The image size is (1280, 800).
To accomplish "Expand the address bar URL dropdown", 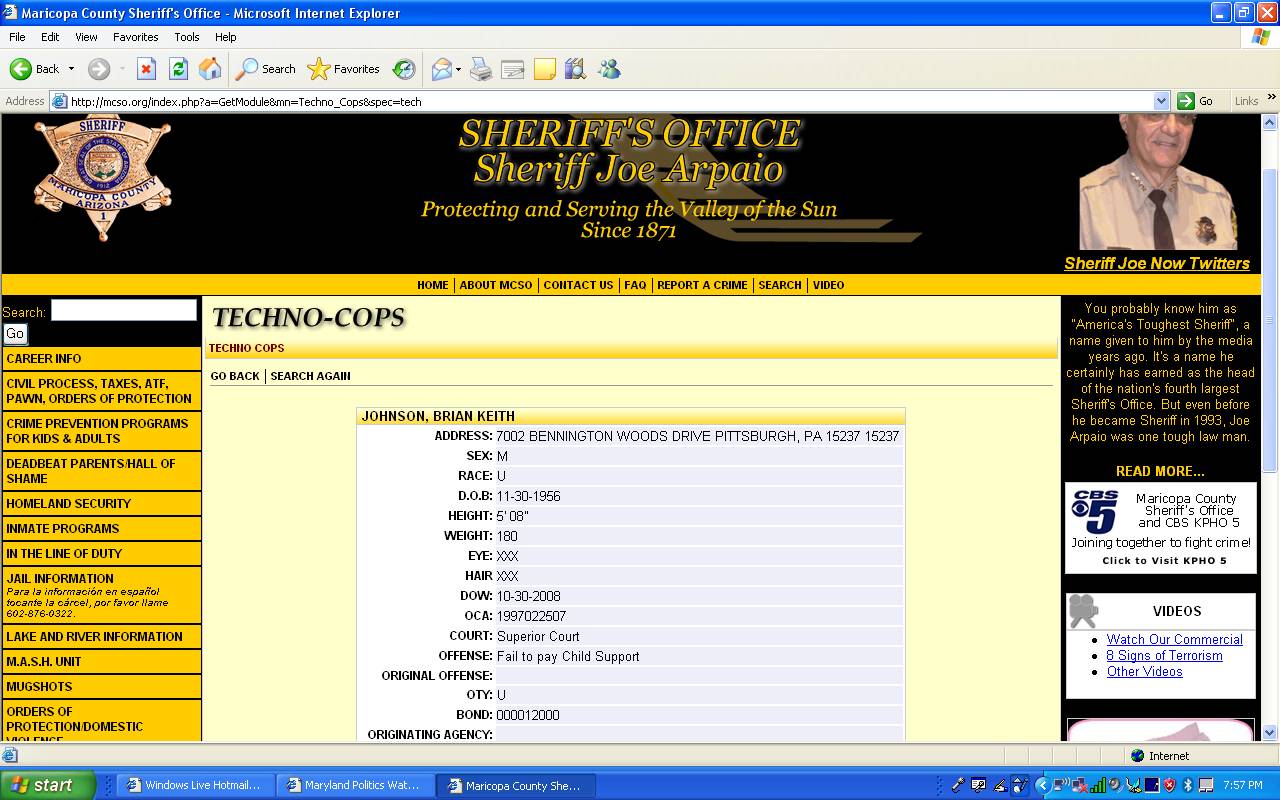I will pyautogui.click(x=1161, y=101).
